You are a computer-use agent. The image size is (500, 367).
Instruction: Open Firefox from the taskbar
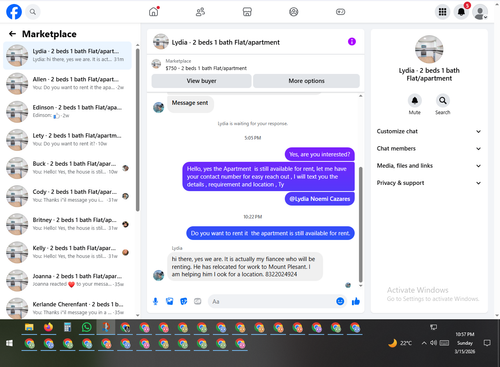tap(48, 328)
